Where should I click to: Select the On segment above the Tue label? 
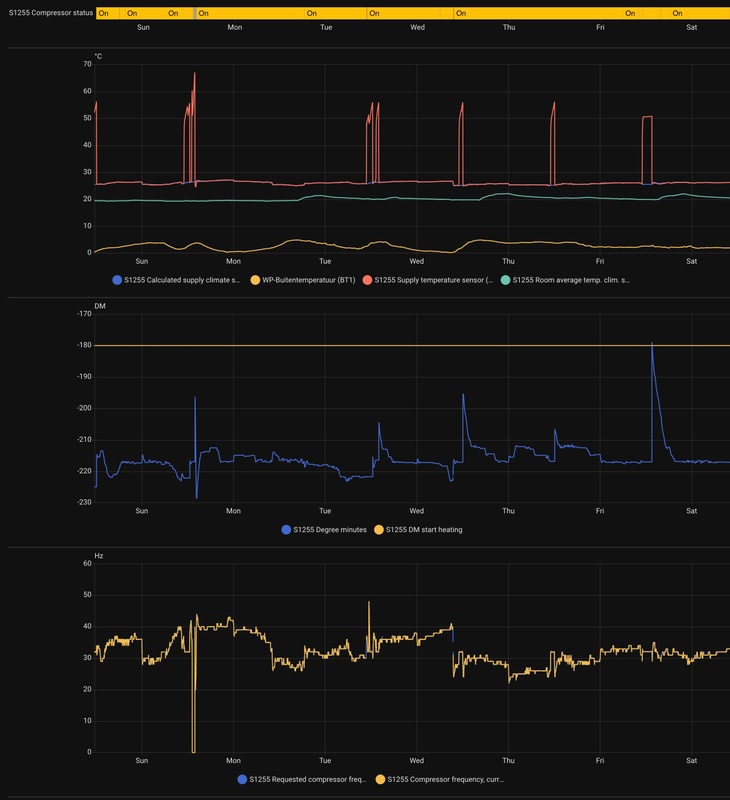point(336,13)
